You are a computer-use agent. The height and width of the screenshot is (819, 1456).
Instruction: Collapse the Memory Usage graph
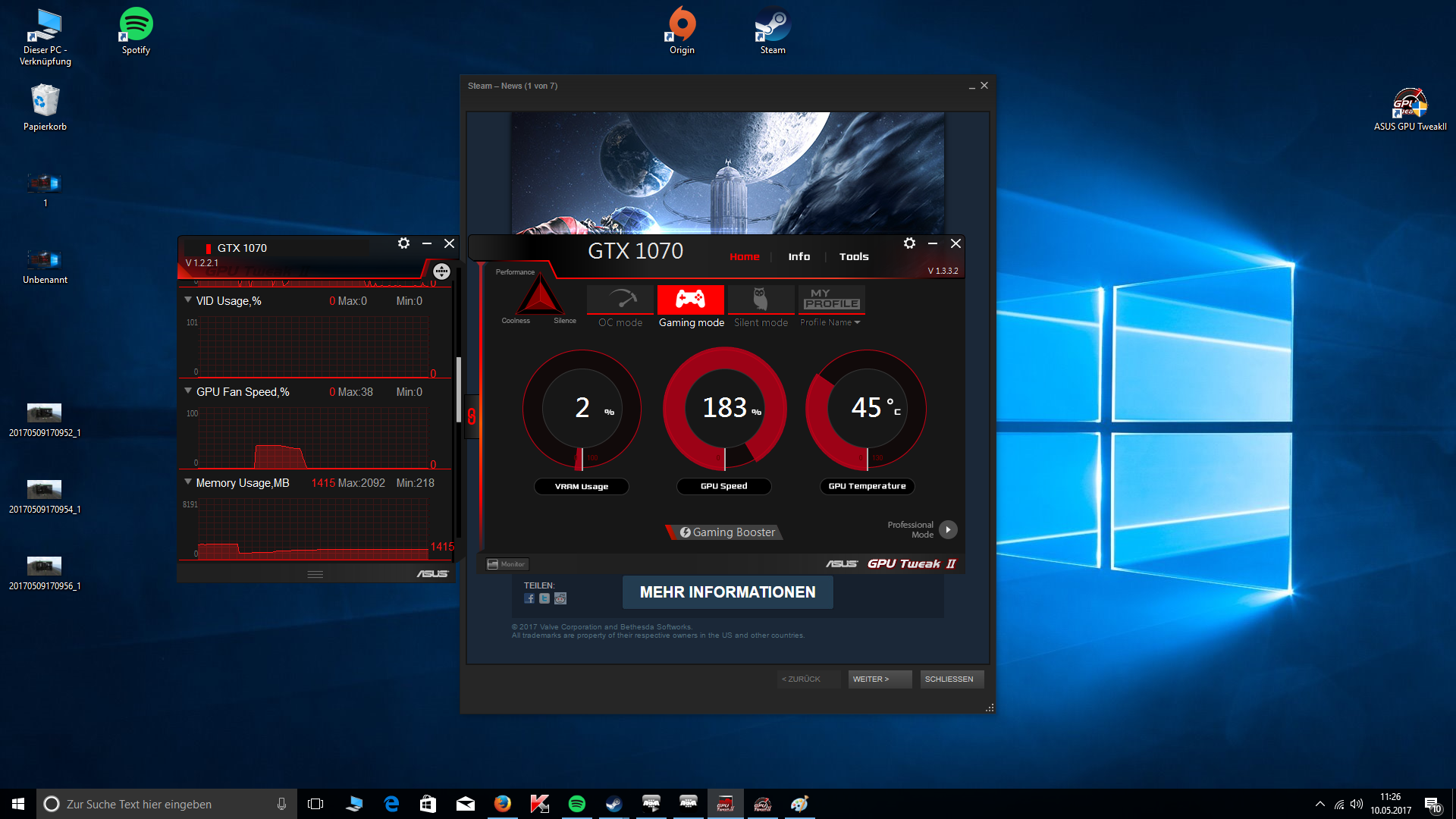pyautogui.click(x=188, y=482)
